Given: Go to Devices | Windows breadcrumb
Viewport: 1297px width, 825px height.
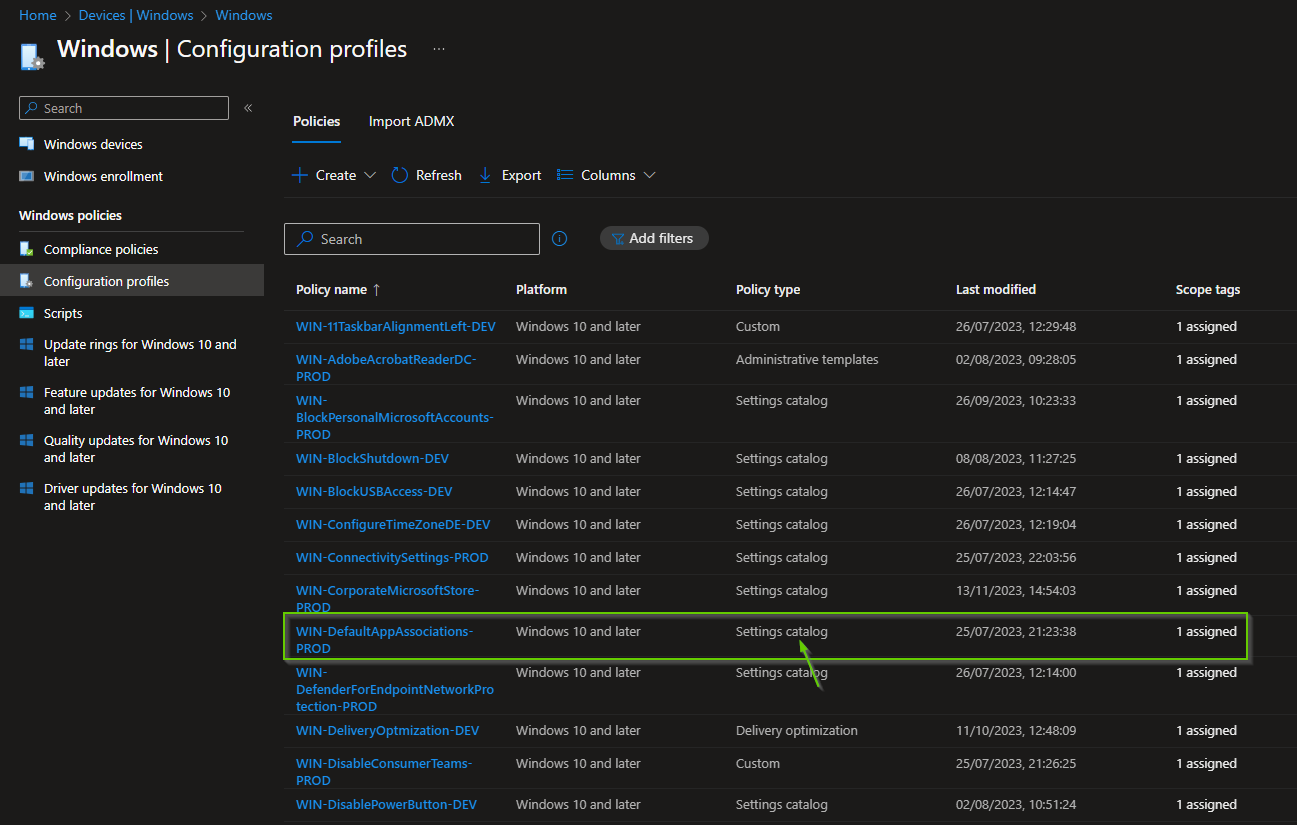Looking at the screenshot, I should click(x=135, y=15).
